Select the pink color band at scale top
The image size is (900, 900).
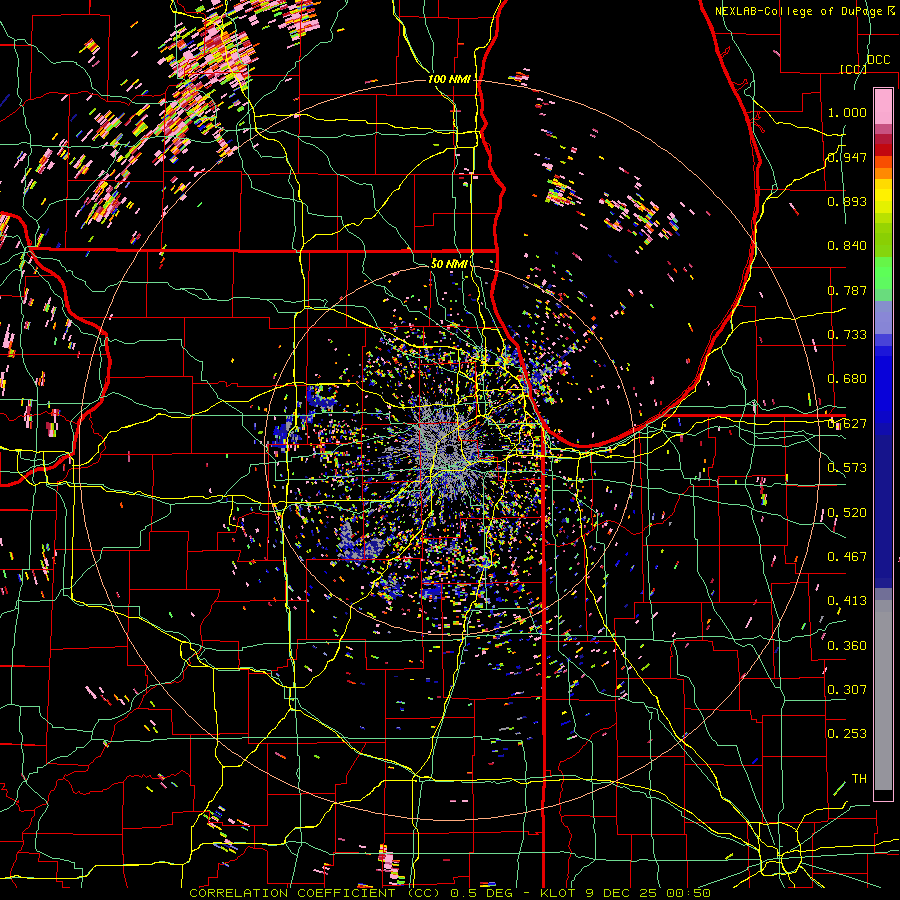(883, 107)
